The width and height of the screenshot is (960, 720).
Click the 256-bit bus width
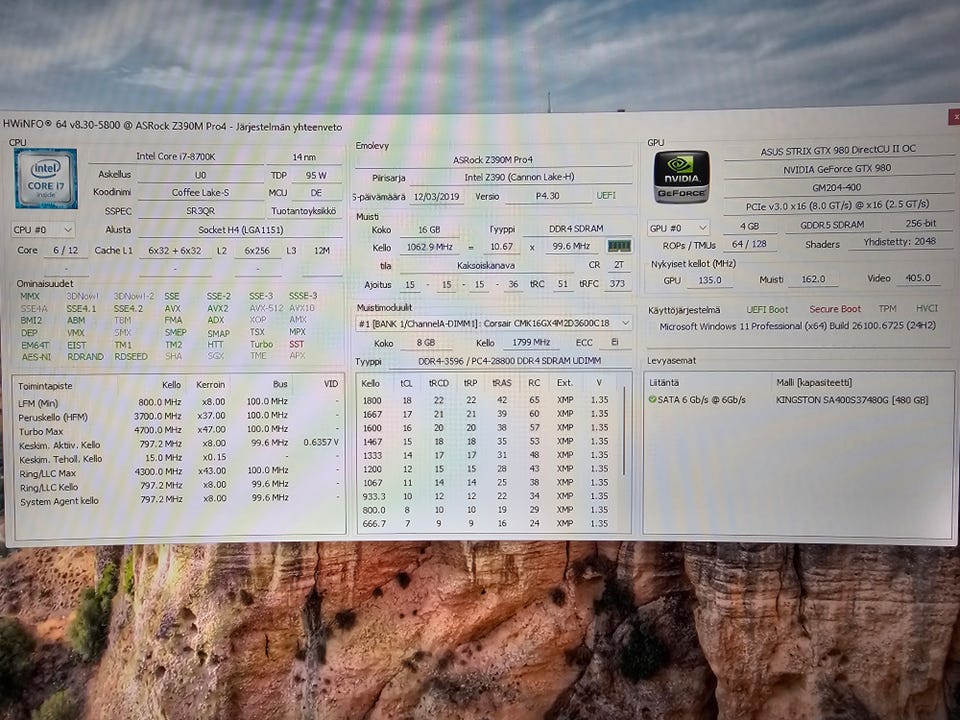click(921, 223)
